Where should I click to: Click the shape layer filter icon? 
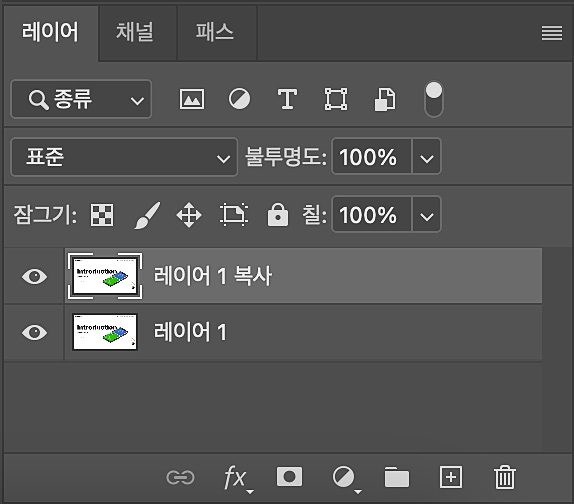[336, 99]
